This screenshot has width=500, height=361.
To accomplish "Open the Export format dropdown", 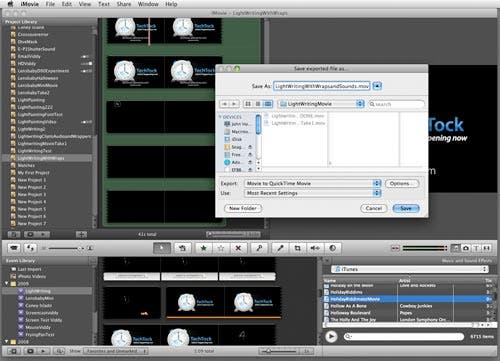I will [x=312, y=183].
